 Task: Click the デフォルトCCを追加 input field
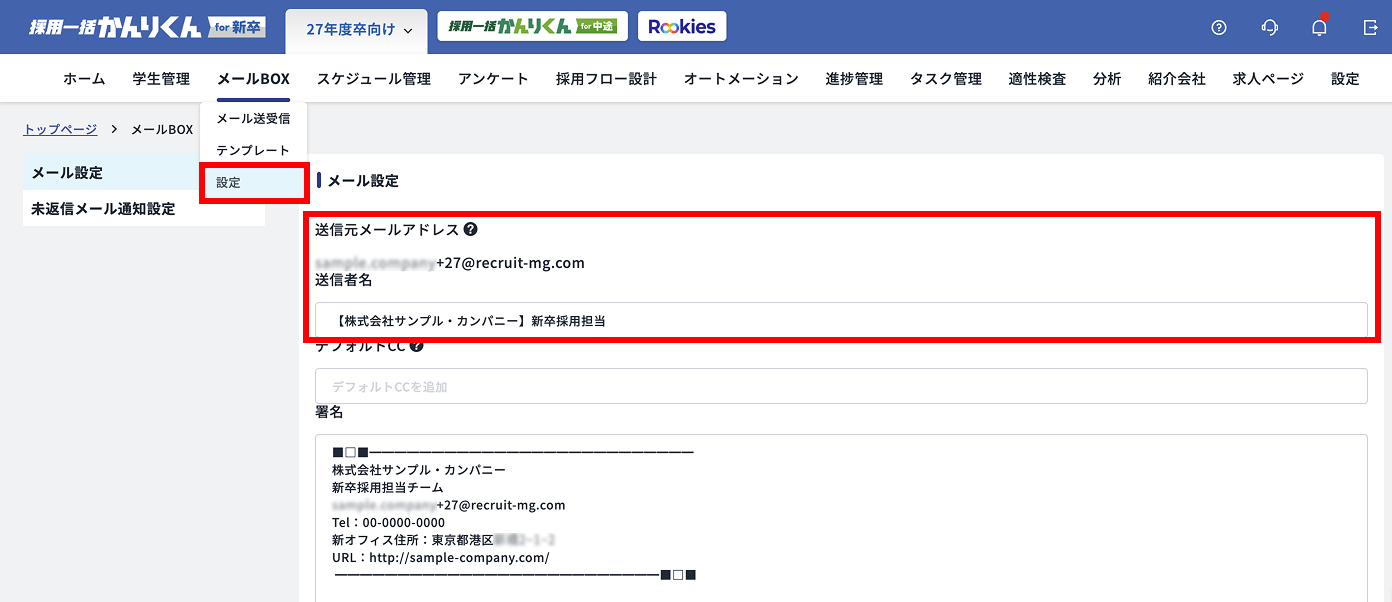[x=840, y=386]
